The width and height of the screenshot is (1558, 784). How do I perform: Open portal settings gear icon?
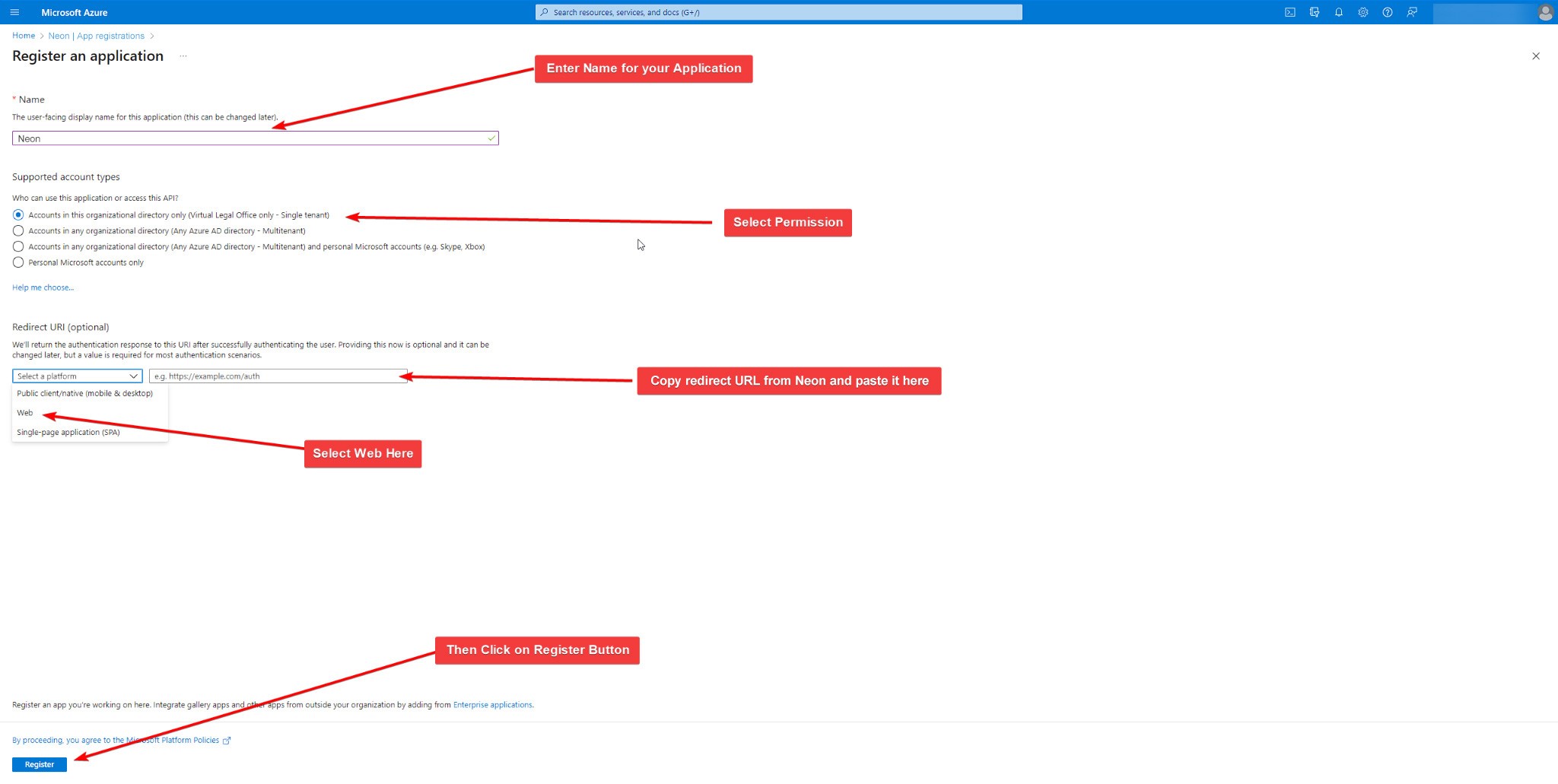[x=1363, y=12]
